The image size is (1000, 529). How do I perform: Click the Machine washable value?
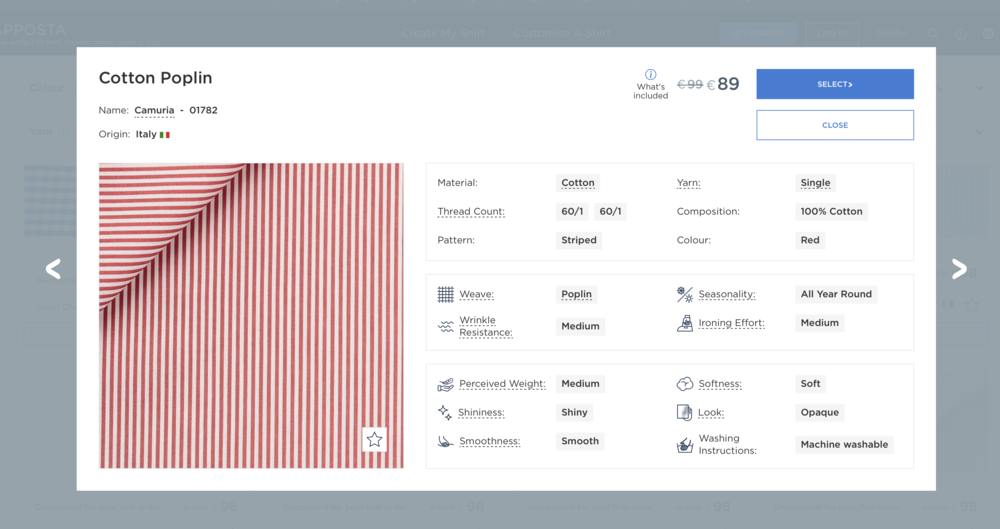point(844,444)
